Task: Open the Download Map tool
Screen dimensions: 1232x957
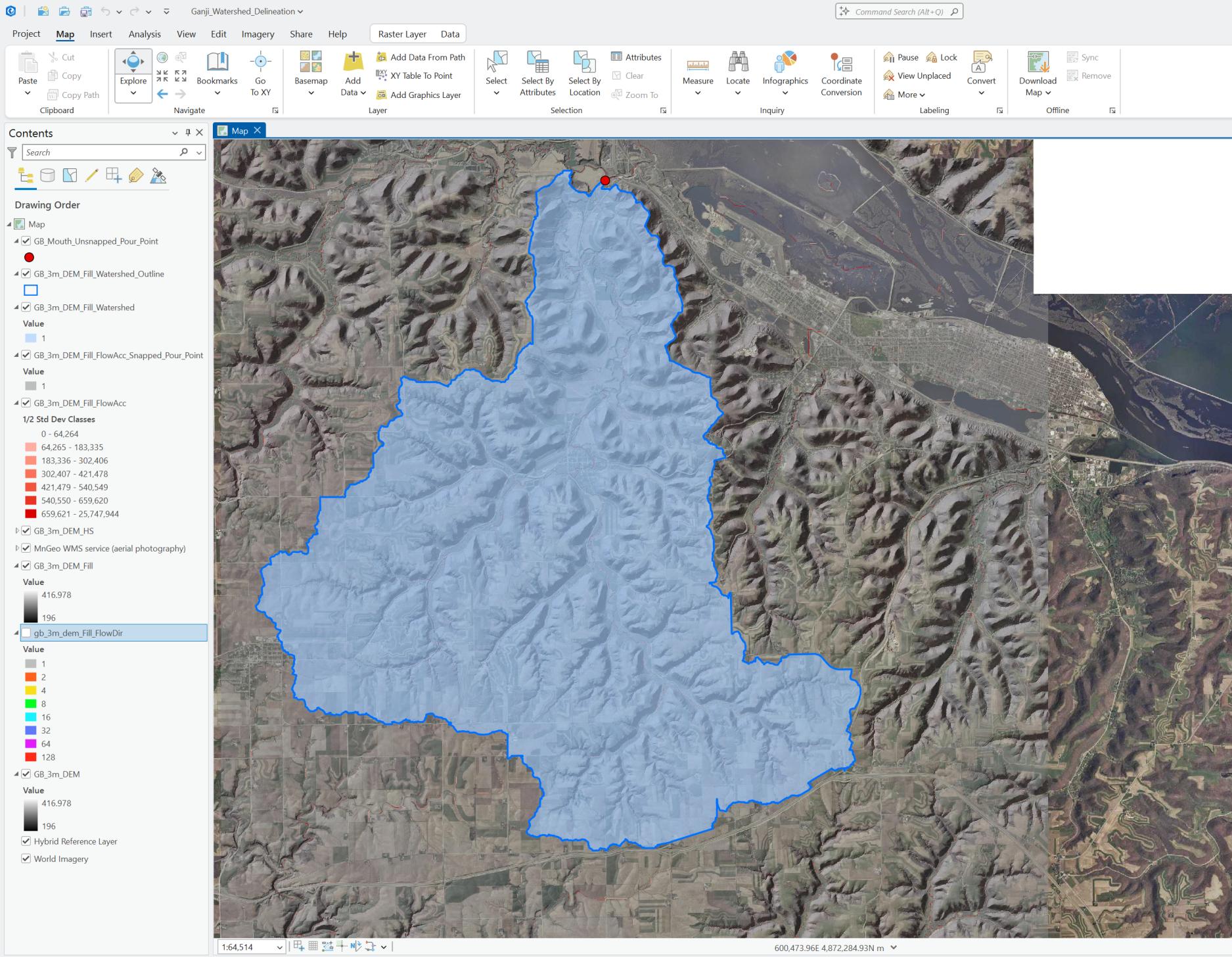Action: click(x=1038, y=64)
